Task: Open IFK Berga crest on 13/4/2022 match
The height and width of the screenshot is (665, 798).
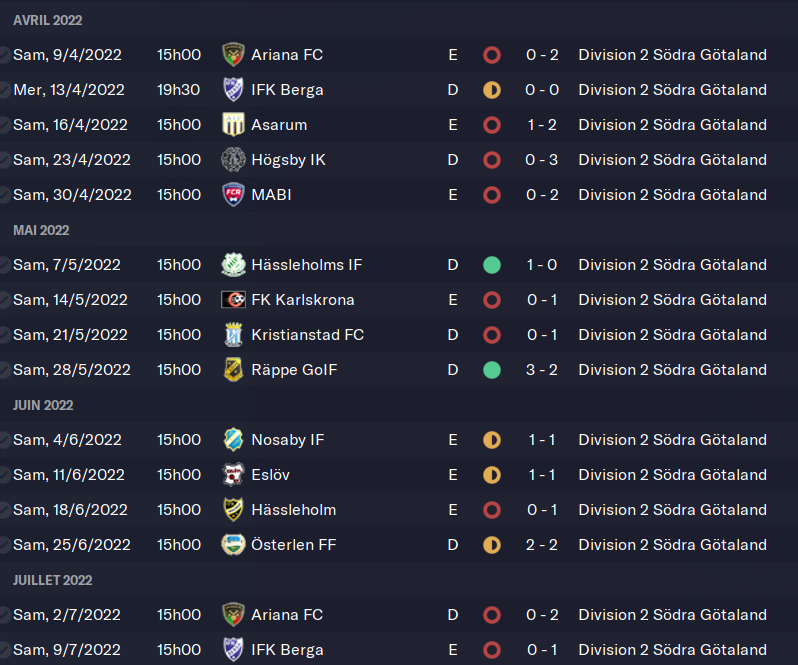Action: point(233,90)
